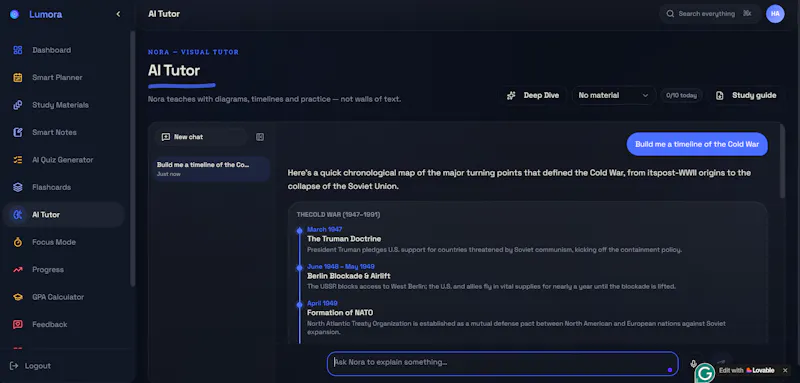This screenshot has width=800, height=383.
Task: Click the Focus Mode timer icon
Action: [18, 242]
